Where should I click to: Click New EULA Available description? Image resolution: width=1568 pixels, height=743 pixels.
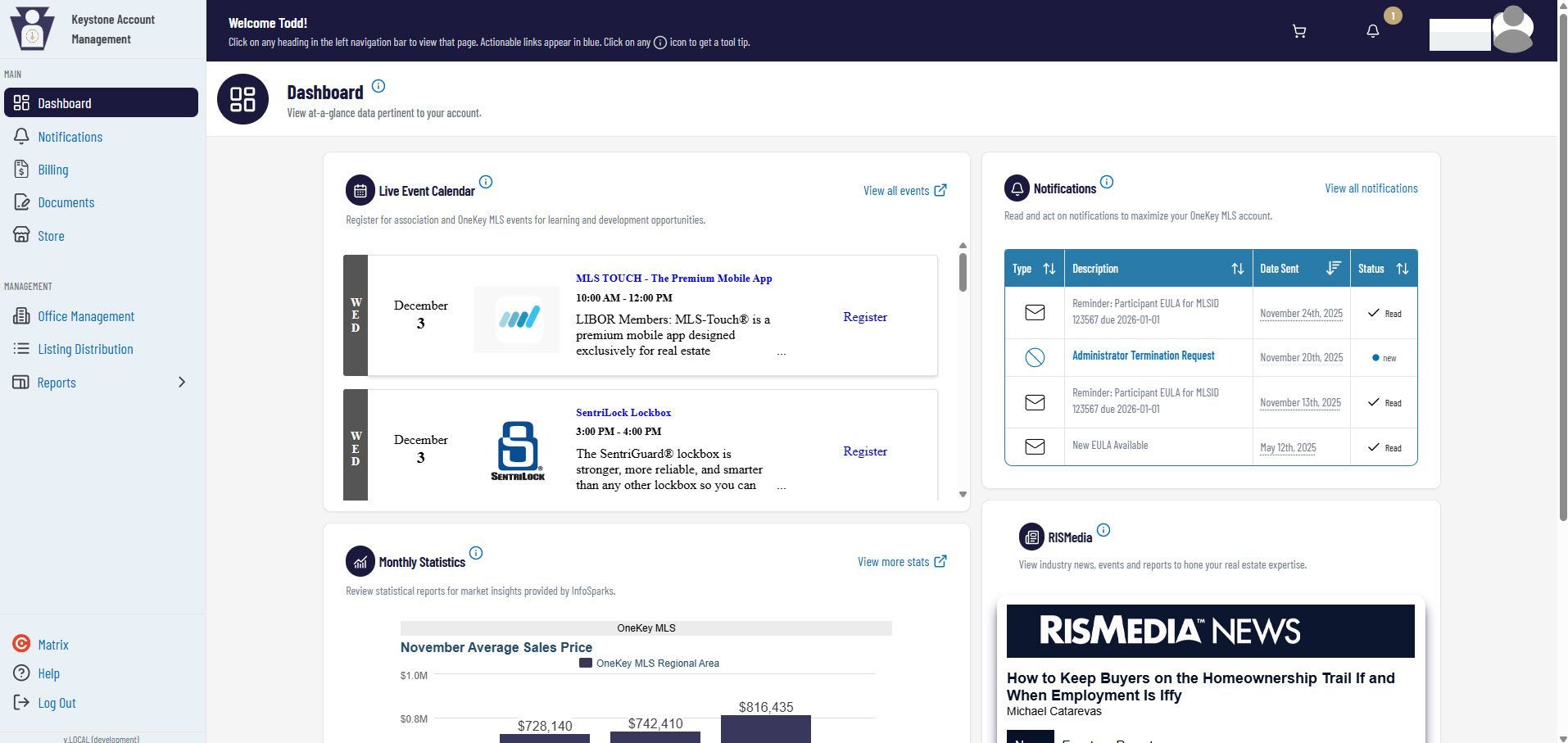tap(1110, 446)
